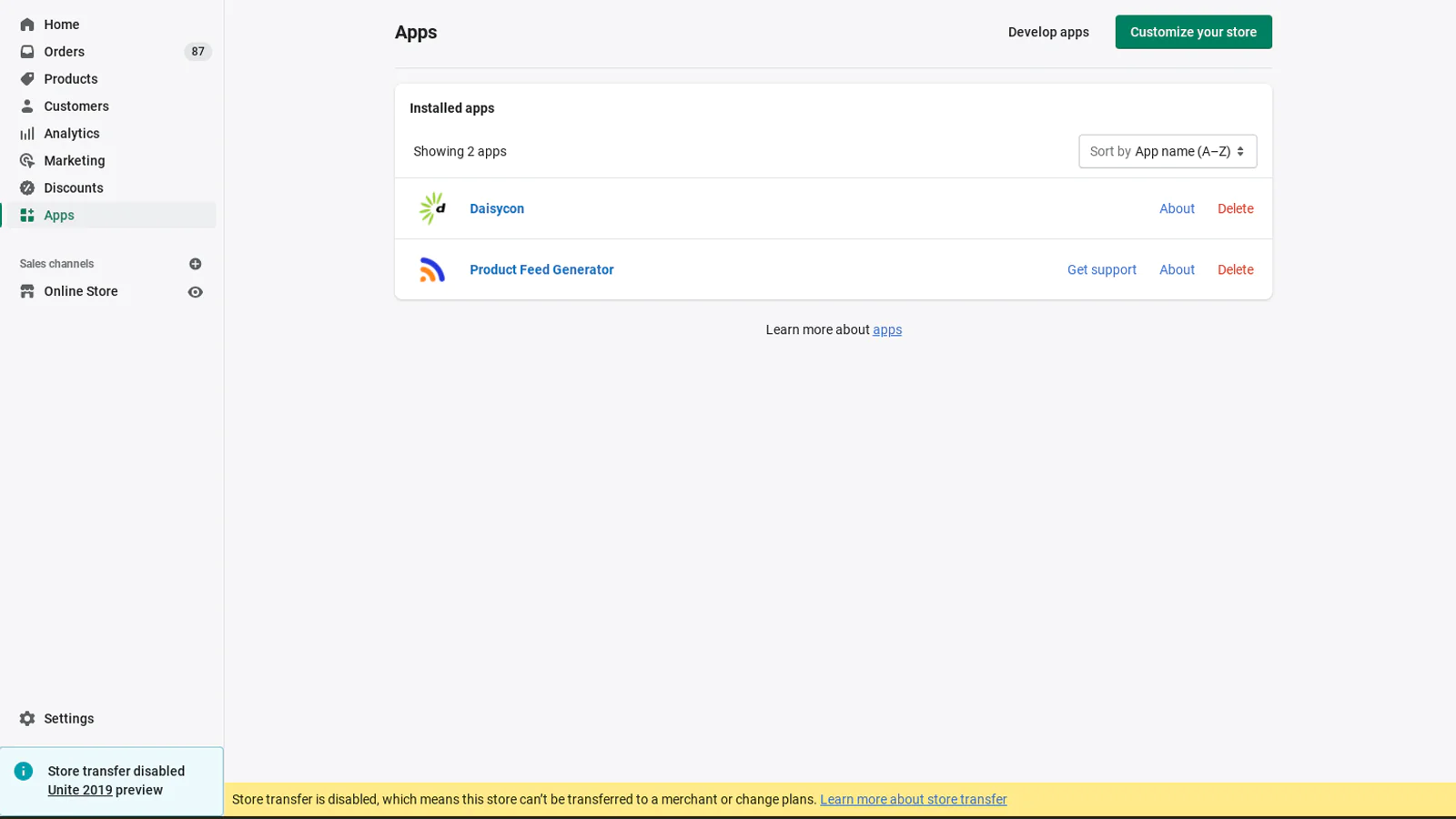Click the Apps page title
This screenshot has width=1456, height=819.
[x=416, y=32]
